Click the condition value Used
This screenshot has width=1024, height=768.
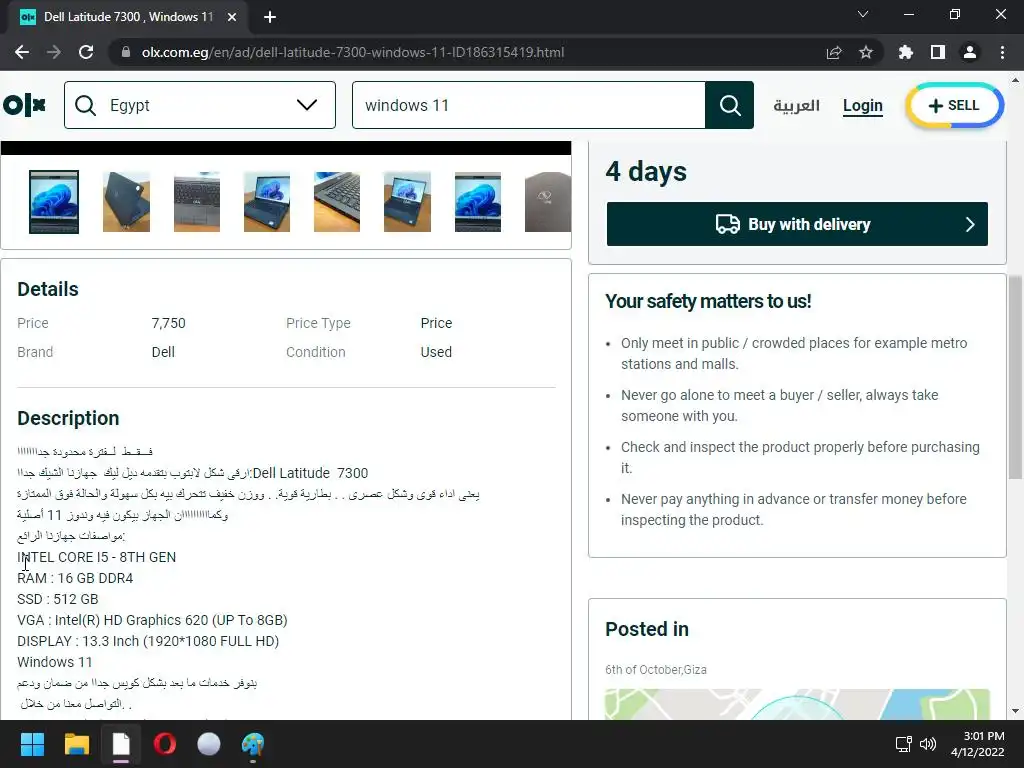pyautogui.click(x=436, y=352)
